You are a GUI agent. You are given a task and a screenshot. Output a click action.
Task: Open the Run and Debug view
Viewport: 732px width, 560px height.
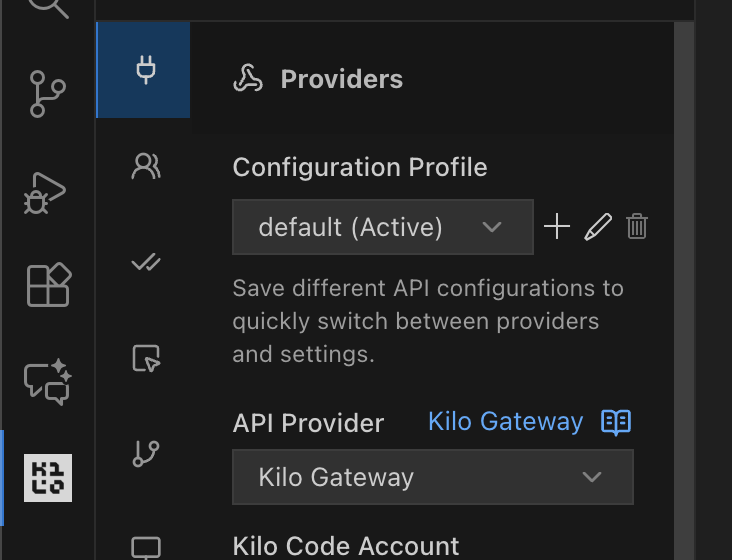coord(47,190)
